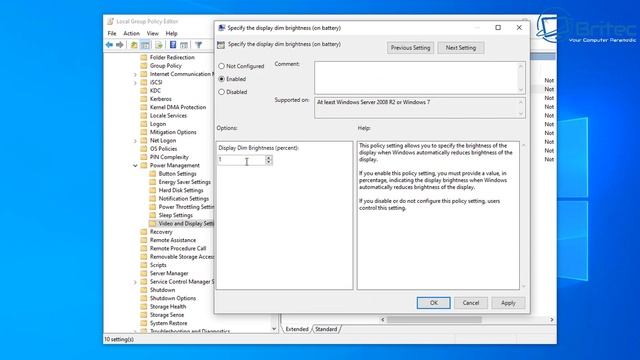Screen dimensions: 640x360
Task: Click the horizontal scrollbar thumb in settings list
Action: pyautogui.click(x=434, y=320)
